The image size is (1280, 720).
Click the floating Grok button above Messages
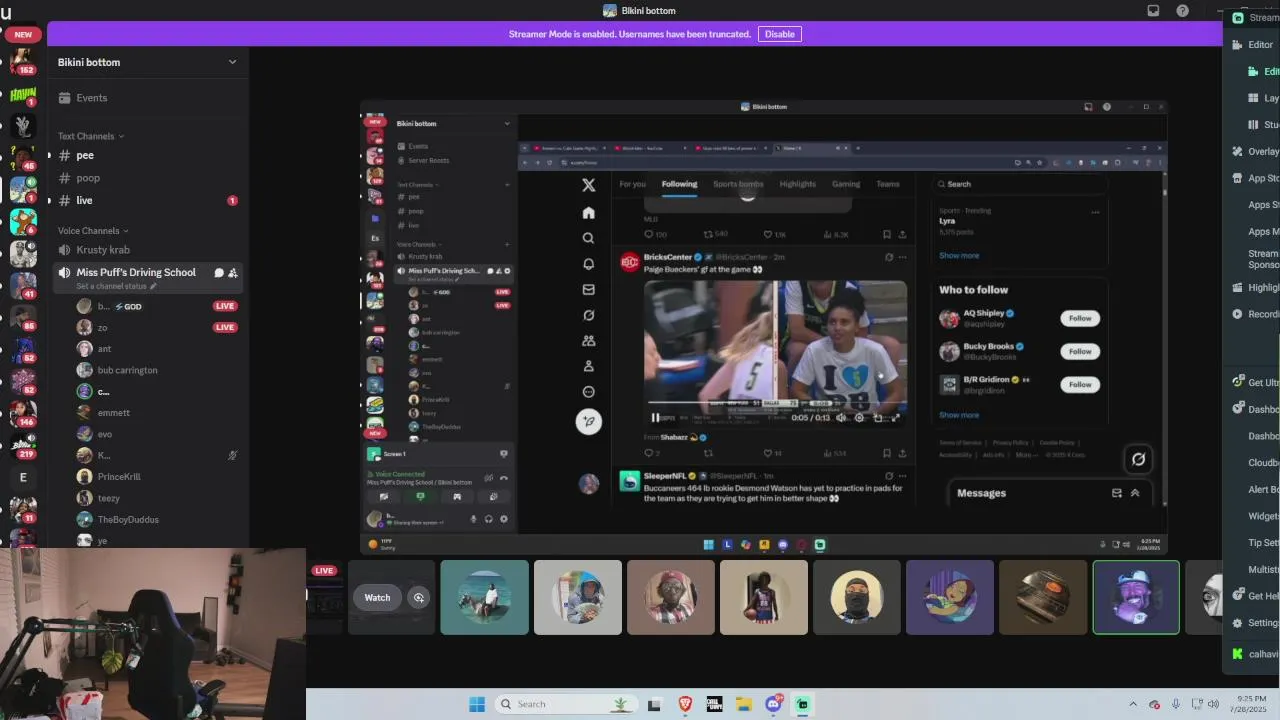click(x=1138, y=459)
